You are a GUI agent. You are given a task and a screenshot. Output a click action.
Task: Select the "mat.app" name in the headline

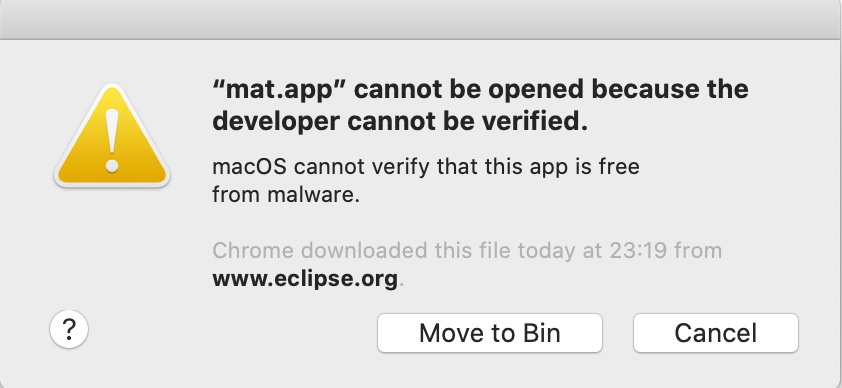coord(279,91)
